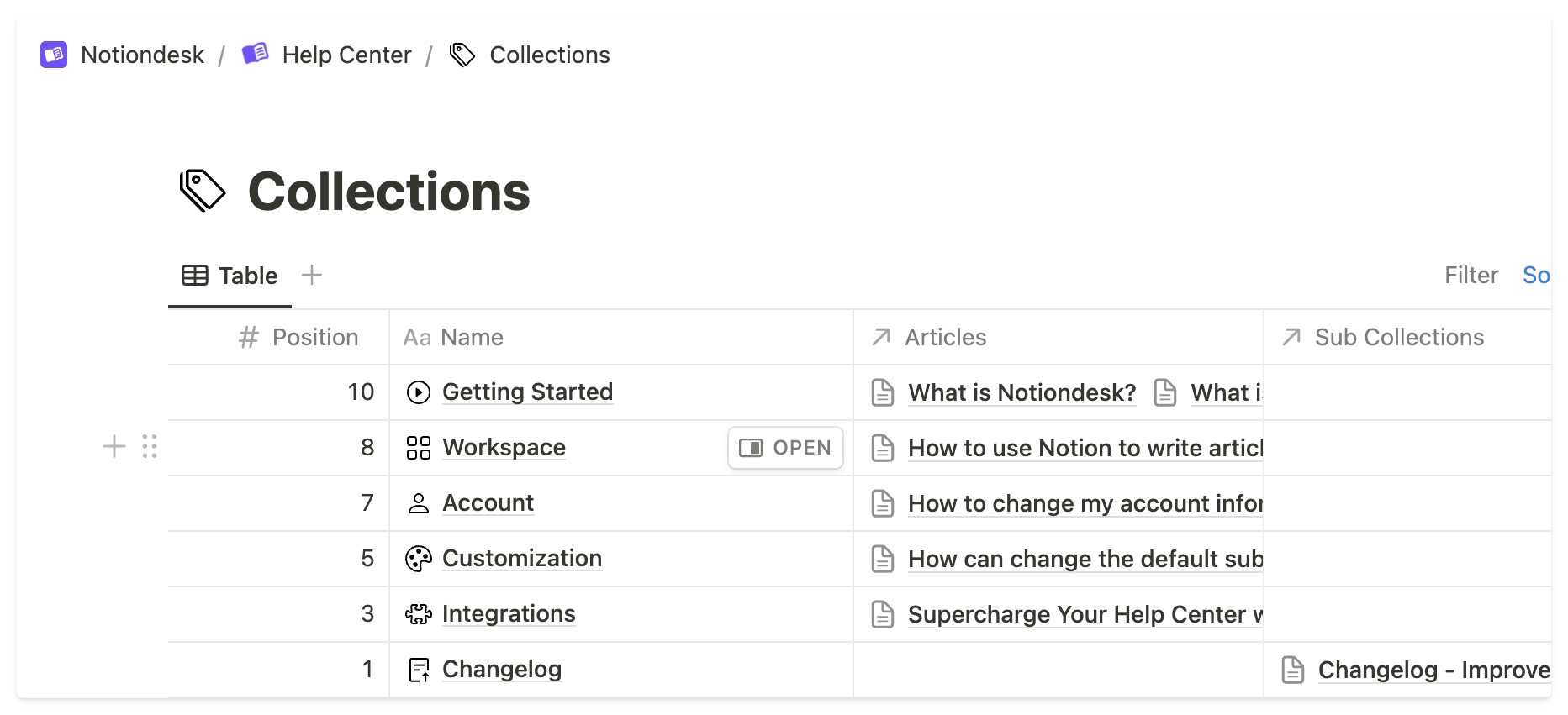
Task: Click the grid icon of Workspace
Action: coord(419,448)
